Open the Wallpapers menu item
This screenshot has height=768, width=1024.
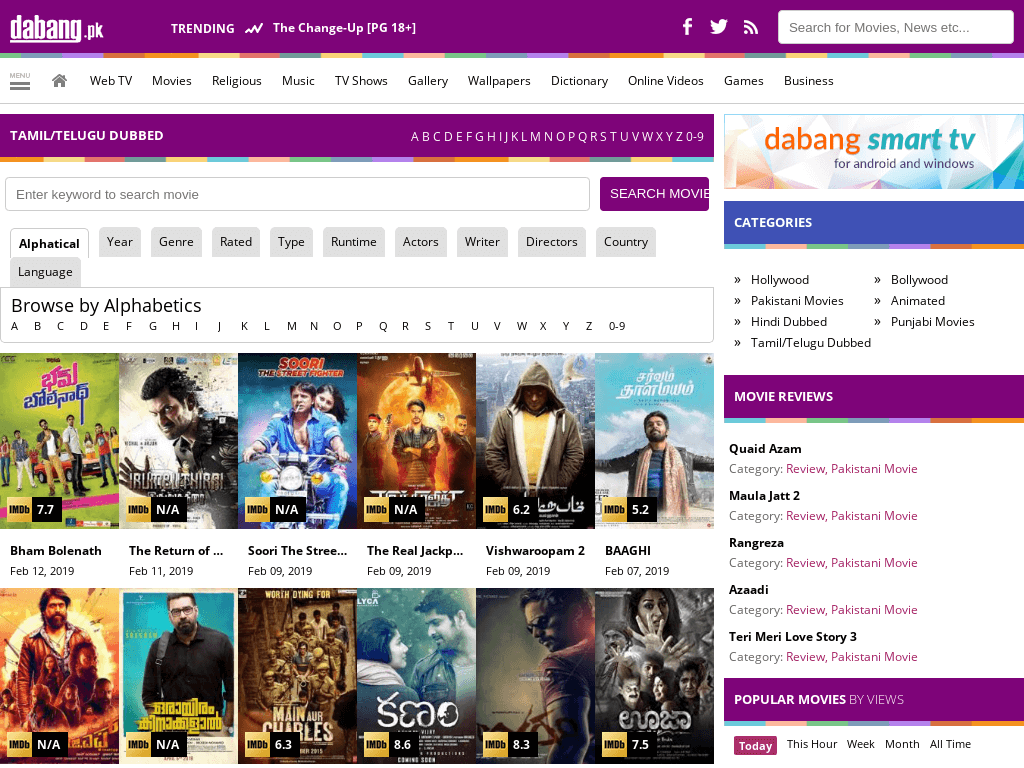pos(499,81)
